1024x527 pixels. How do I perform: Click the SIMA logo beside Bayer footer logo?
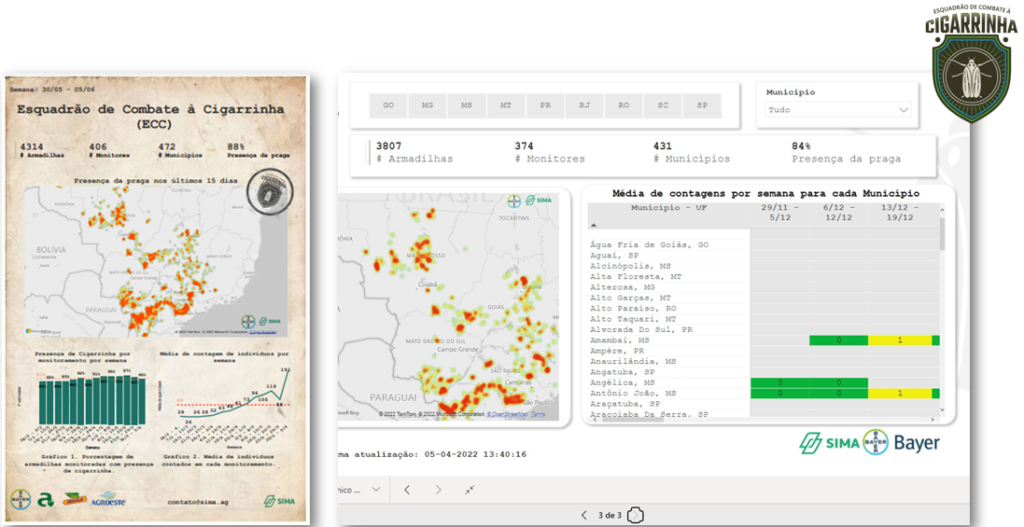pos(829,443)
